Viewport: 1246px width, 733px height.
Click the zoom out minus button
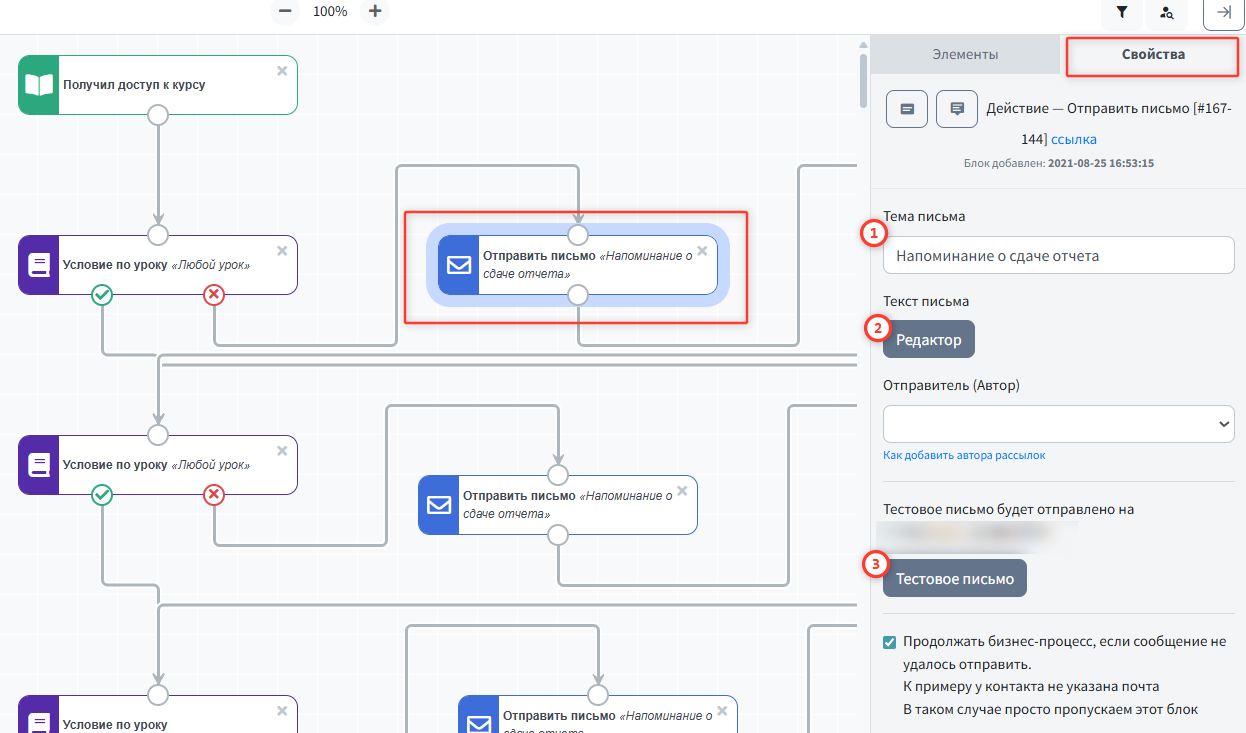[x=285, y=11]
